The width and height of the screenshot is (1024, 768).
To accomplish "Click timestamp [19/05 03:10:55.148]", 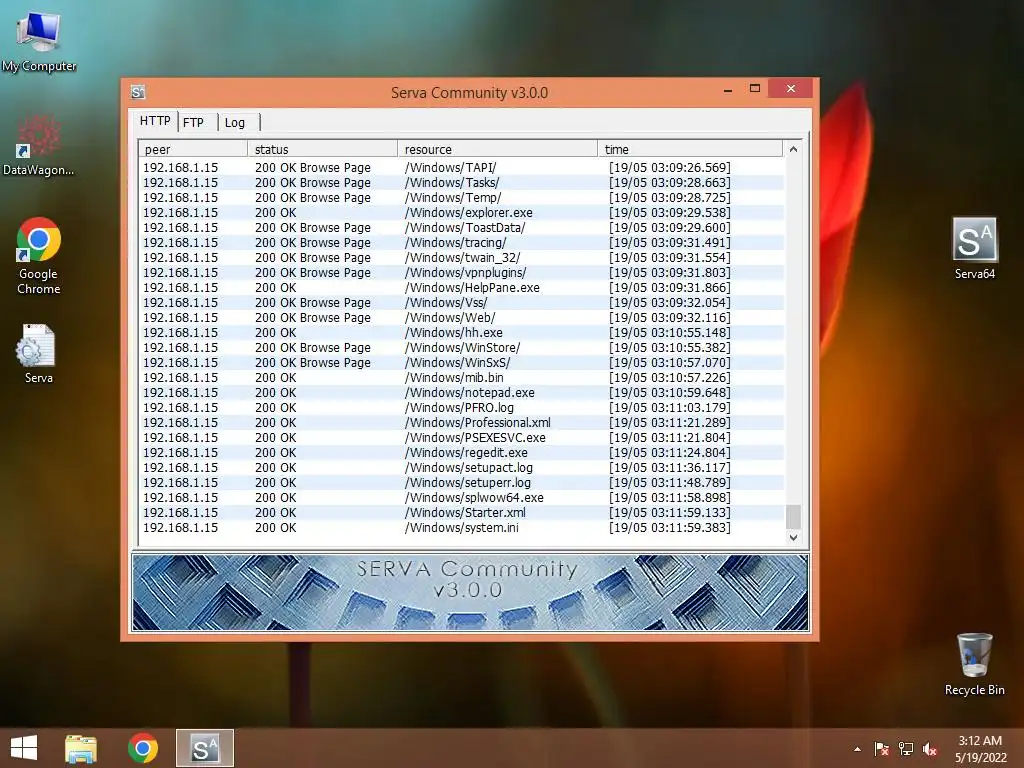I will [670, 333].
